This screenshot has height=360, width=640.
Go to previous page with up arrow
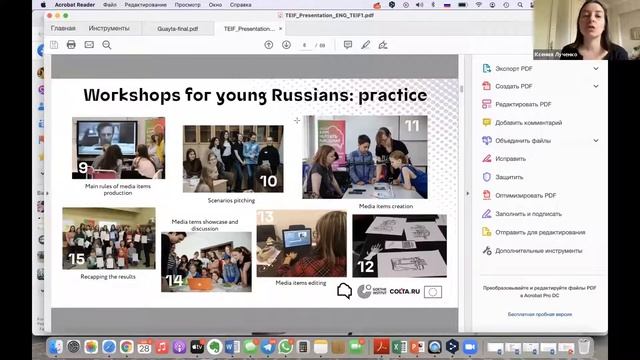tap(269, 45)
